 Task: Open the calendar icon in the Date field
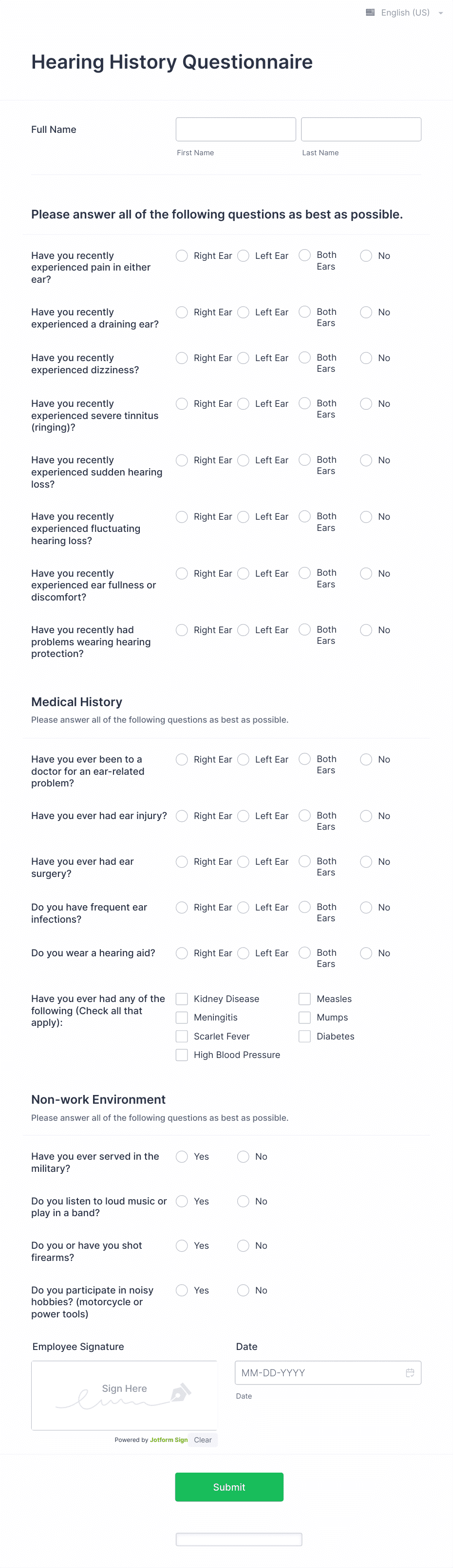(410, 1373)
